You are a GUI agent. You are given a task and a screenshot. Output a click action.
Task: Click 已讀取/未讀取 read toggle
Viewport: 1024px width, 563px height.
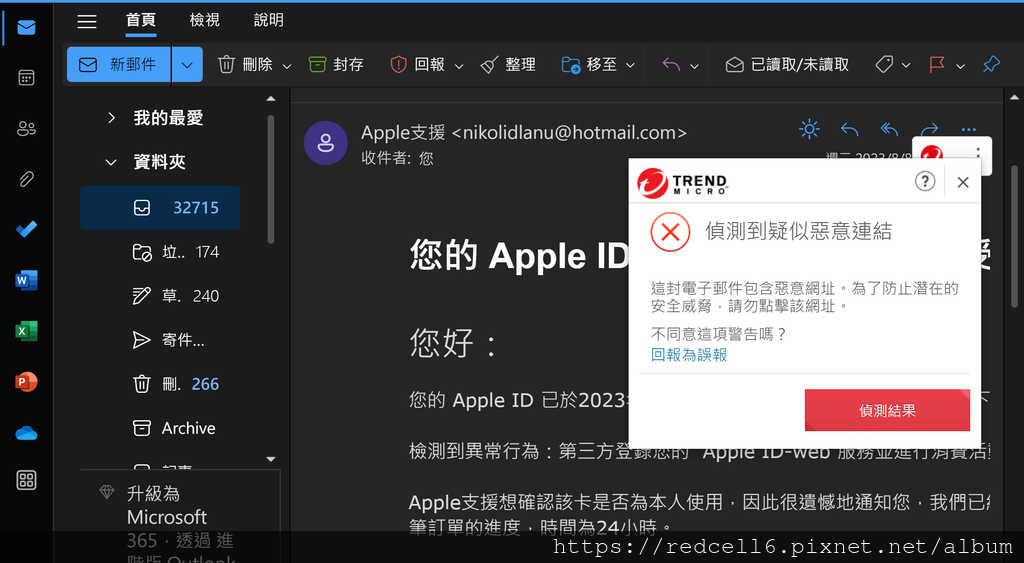(787, 65)
